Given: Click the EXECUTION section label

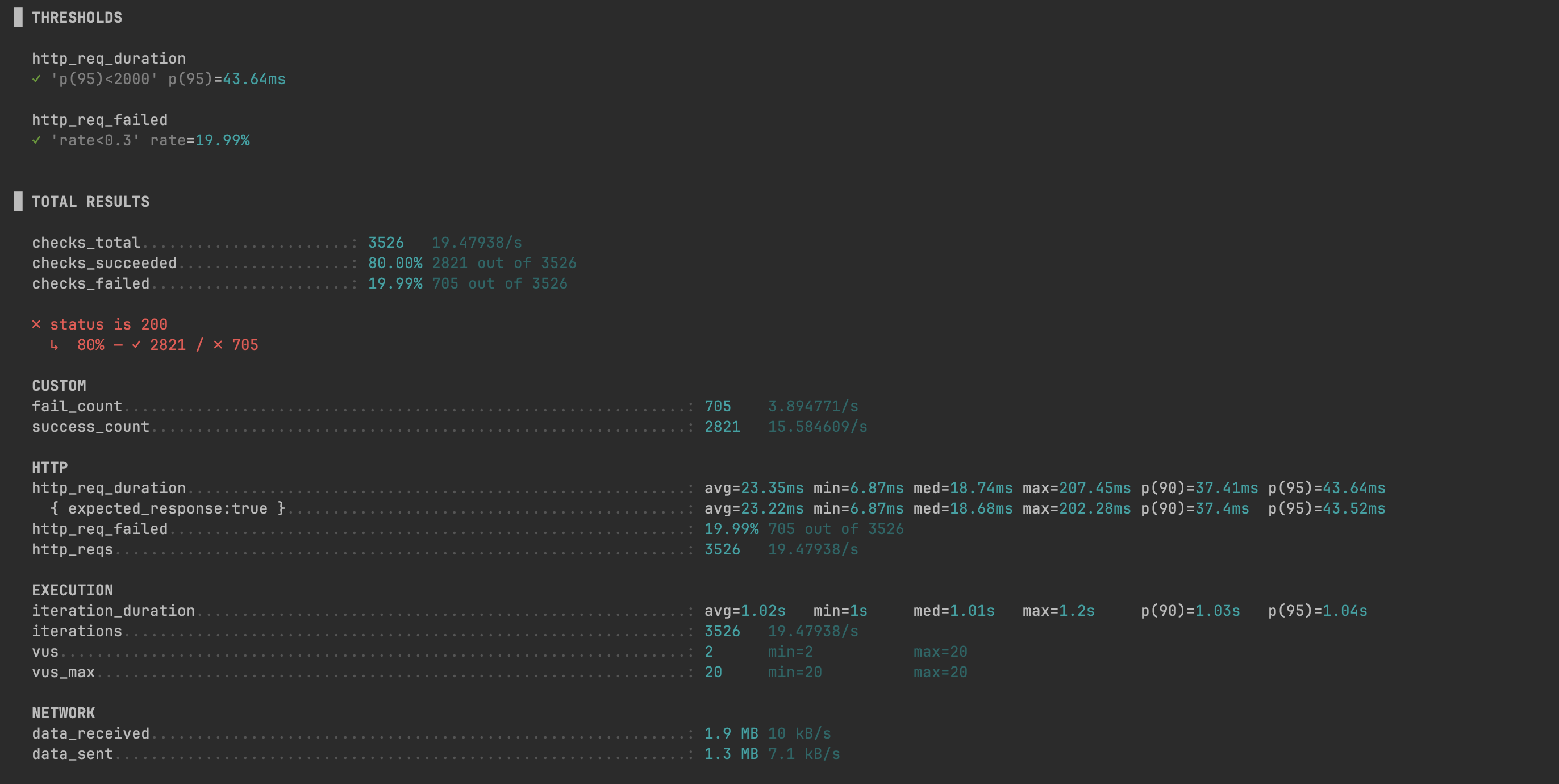Looking at the screenshot, I should click(x=73, y=590).
